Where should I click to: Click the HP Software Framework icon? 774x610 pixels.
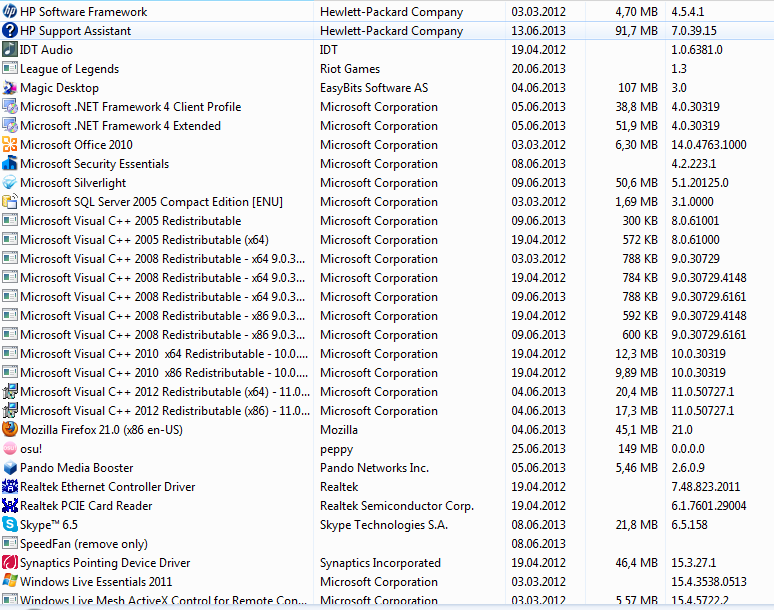(x=10, y=11)
